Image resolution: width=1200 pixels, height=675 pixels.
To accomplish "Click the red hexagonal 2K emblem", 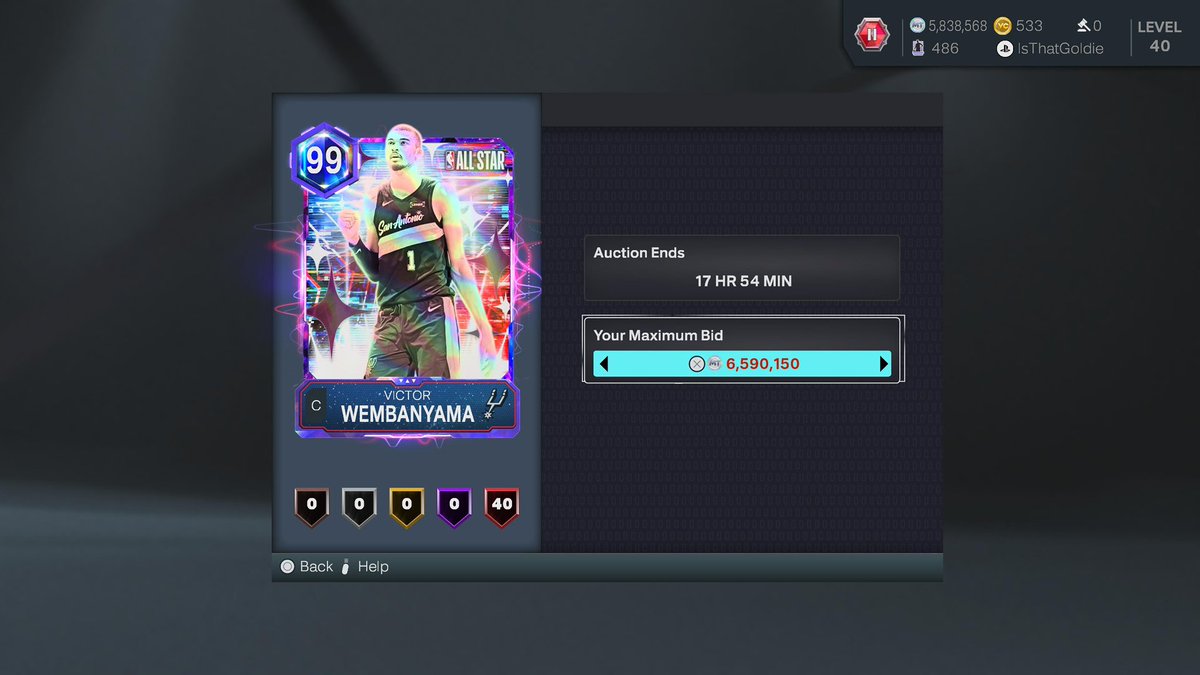I will point(871,35).
